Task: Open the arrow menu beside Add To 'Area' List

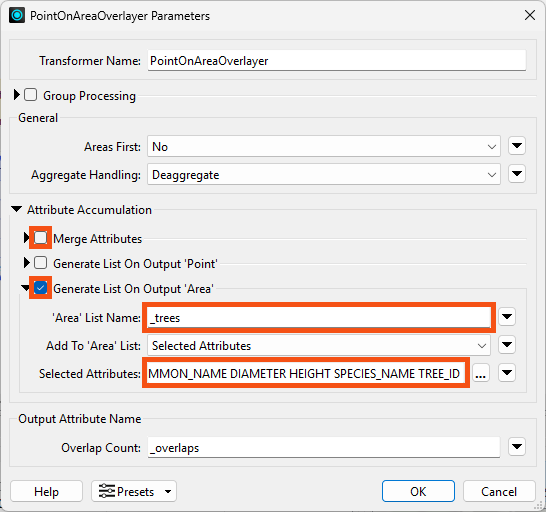Action: [507, 344]
